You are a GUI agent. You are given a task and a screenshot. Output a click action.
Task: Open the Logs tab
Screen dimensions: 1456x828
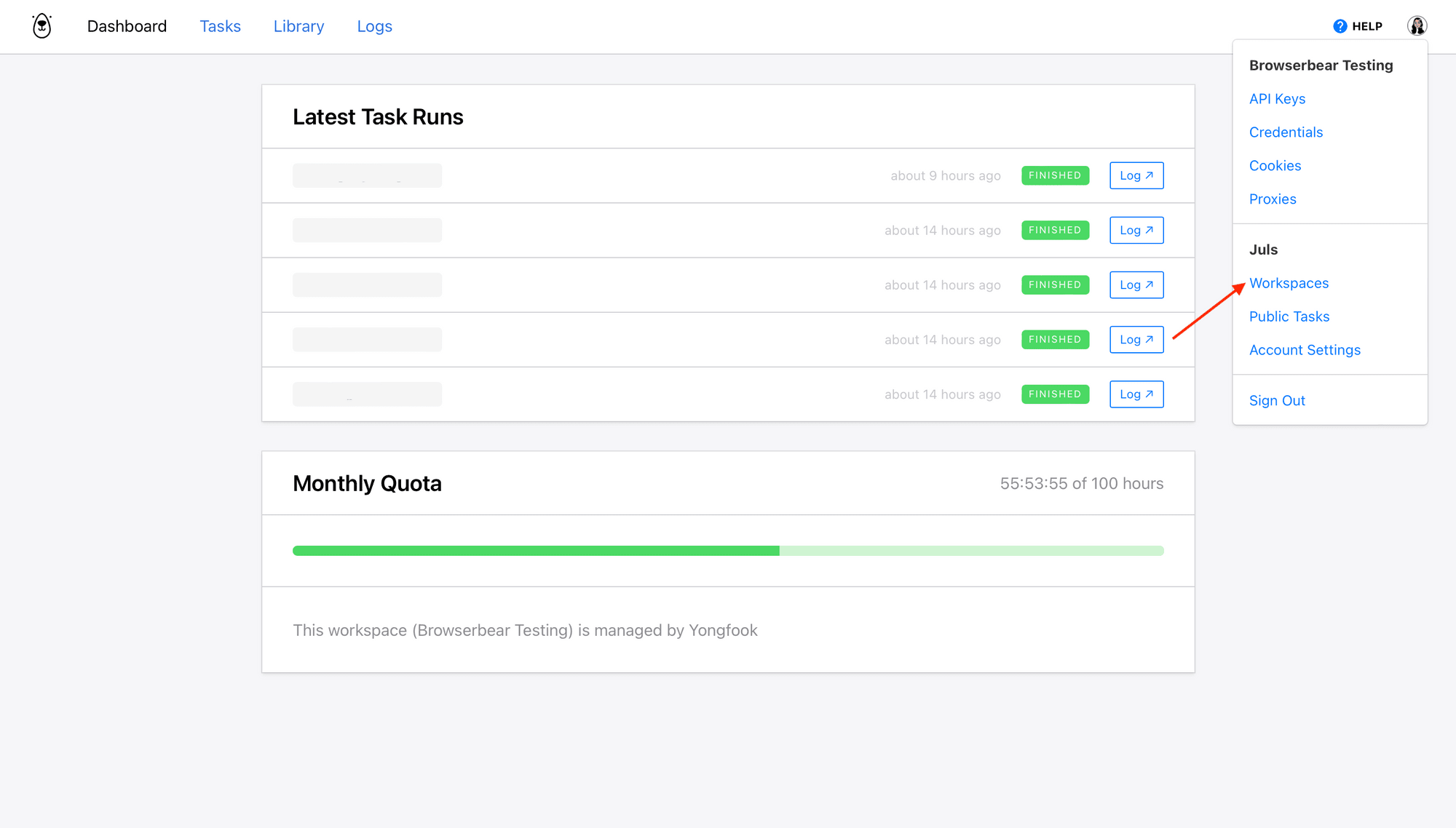click(374, 26)
